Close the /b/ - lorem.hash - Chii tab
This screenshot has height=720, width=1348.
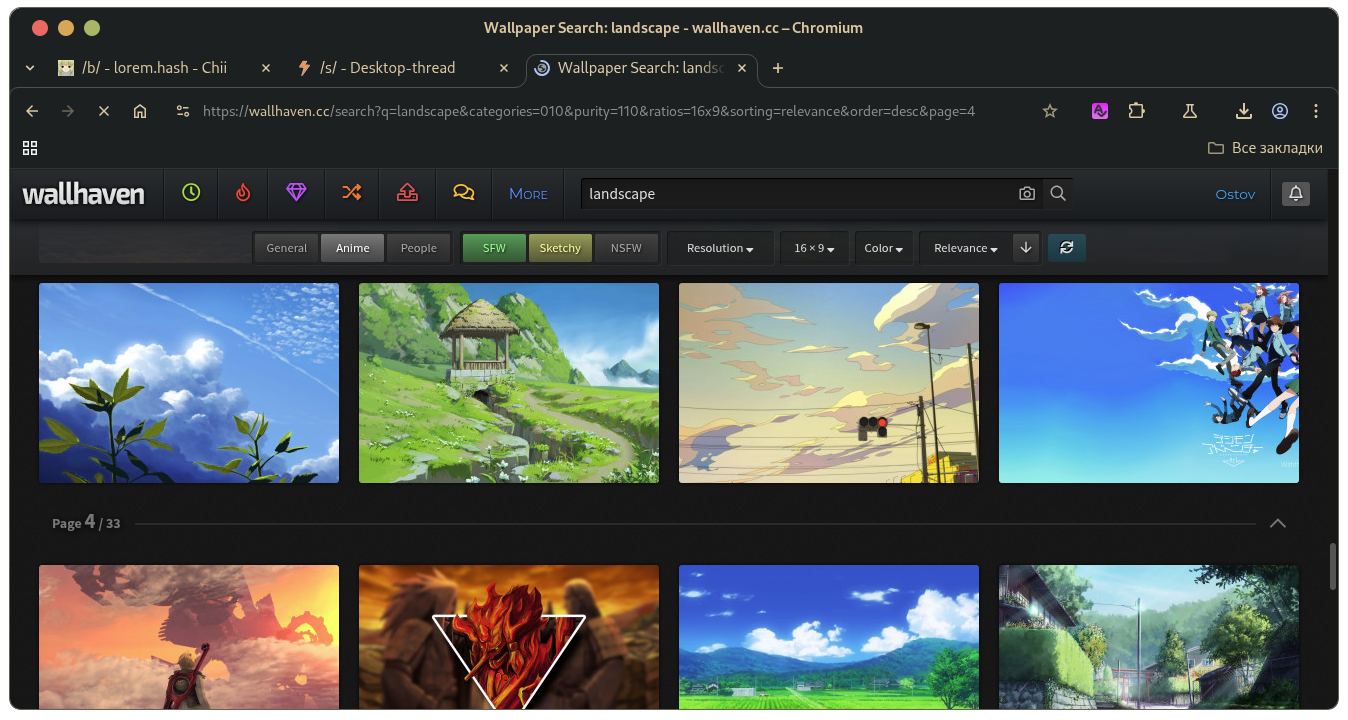pos(265,68)
